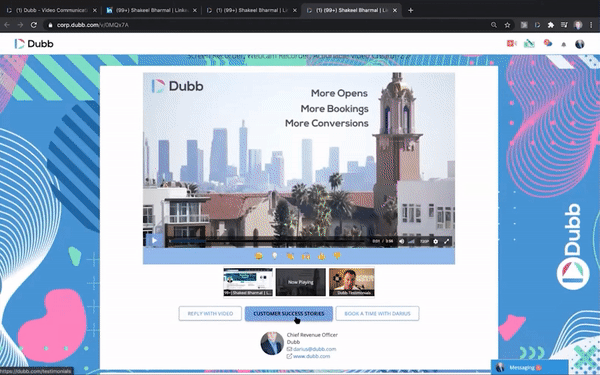Screen dimensions: 600x375
Task: Bookmark this page with star icon
Action: (507, 25)
